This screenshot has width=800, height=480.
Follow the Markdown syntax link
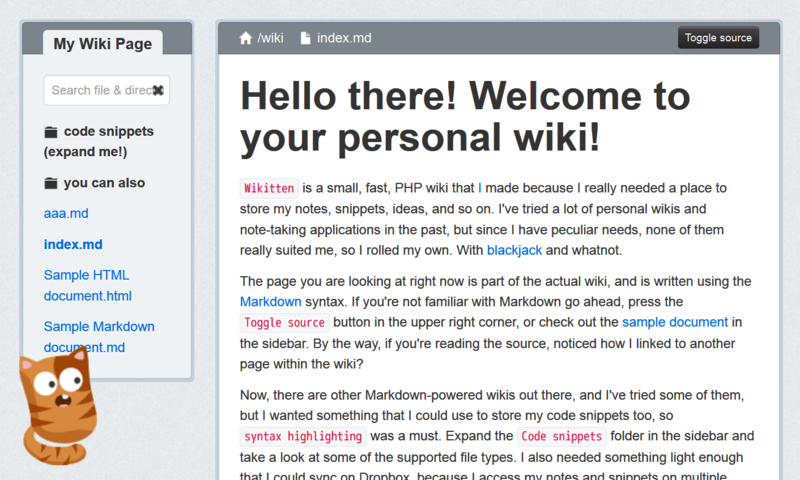270,302
